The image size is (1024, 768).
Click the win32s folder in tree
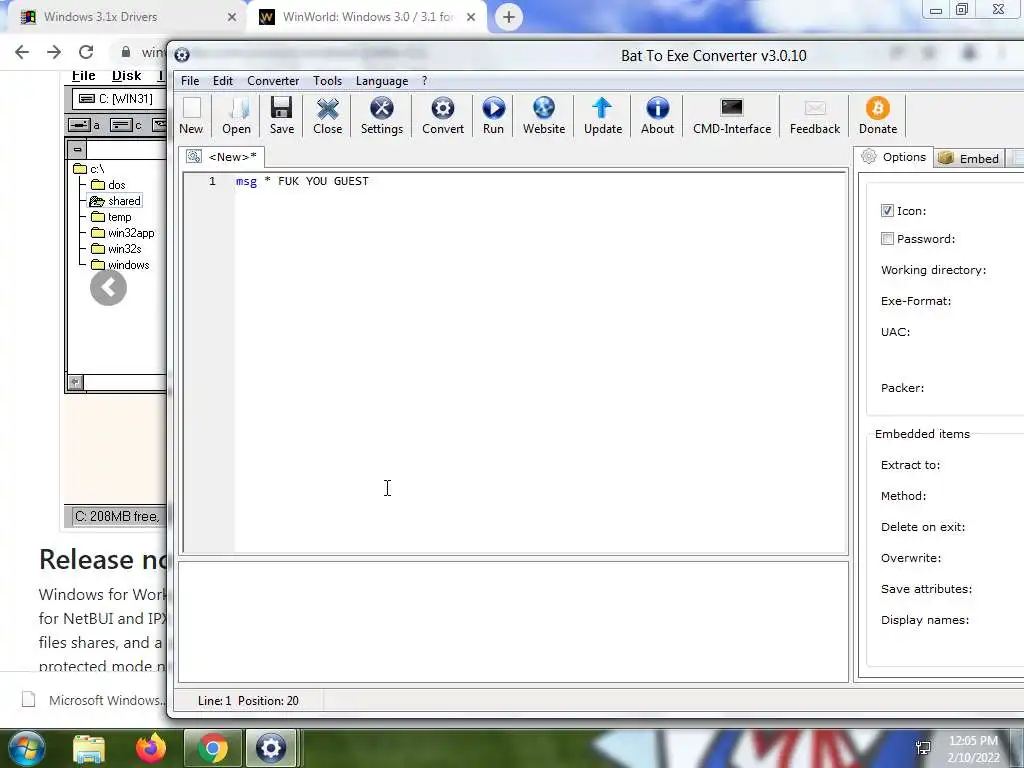pos(116,249)
